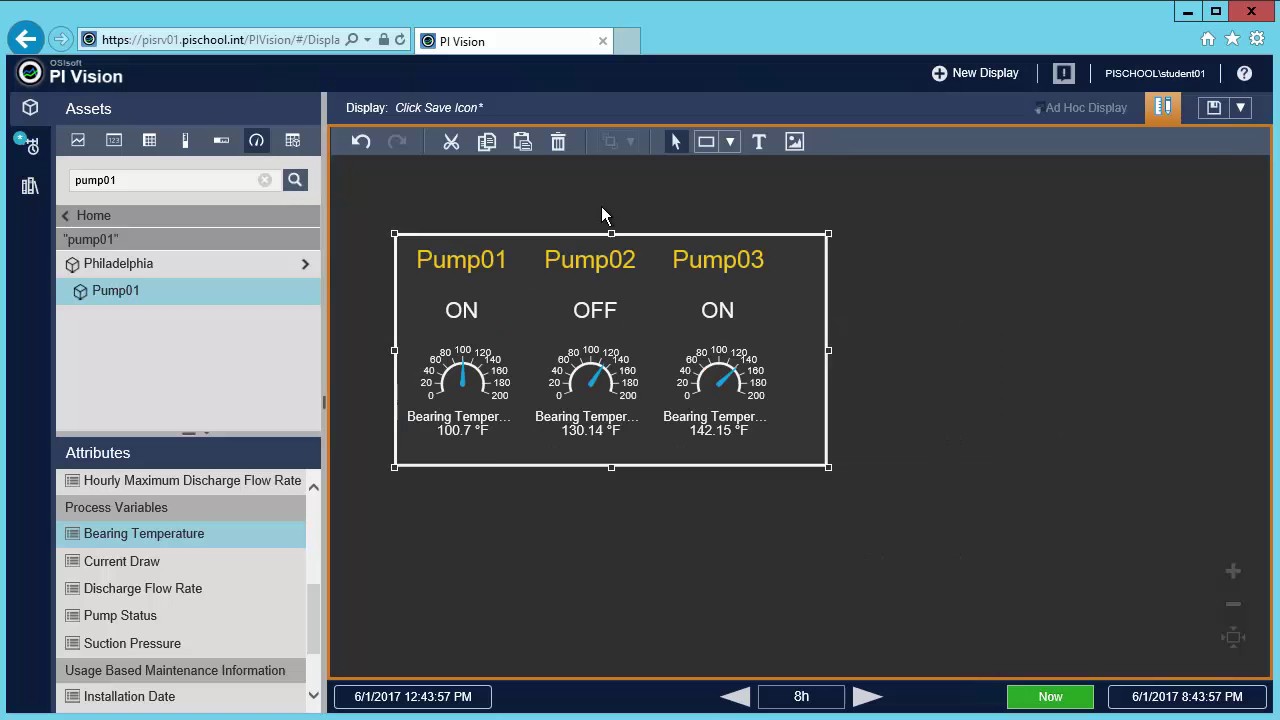Viewport: 1280px width, 720px height.
Task: Open the Save options dropdown arrow
Action: click(1240, 108)
